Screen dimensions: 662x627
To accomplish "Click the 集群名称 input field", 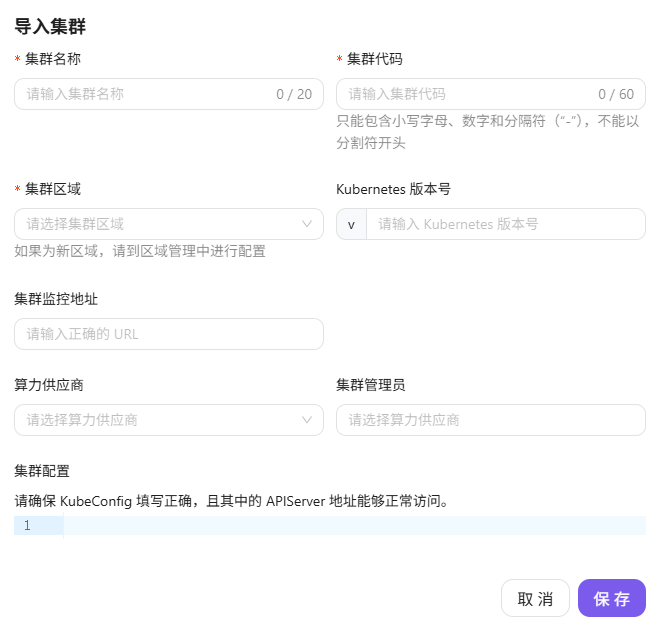I will pyautogui.click(x=169, y=94).
